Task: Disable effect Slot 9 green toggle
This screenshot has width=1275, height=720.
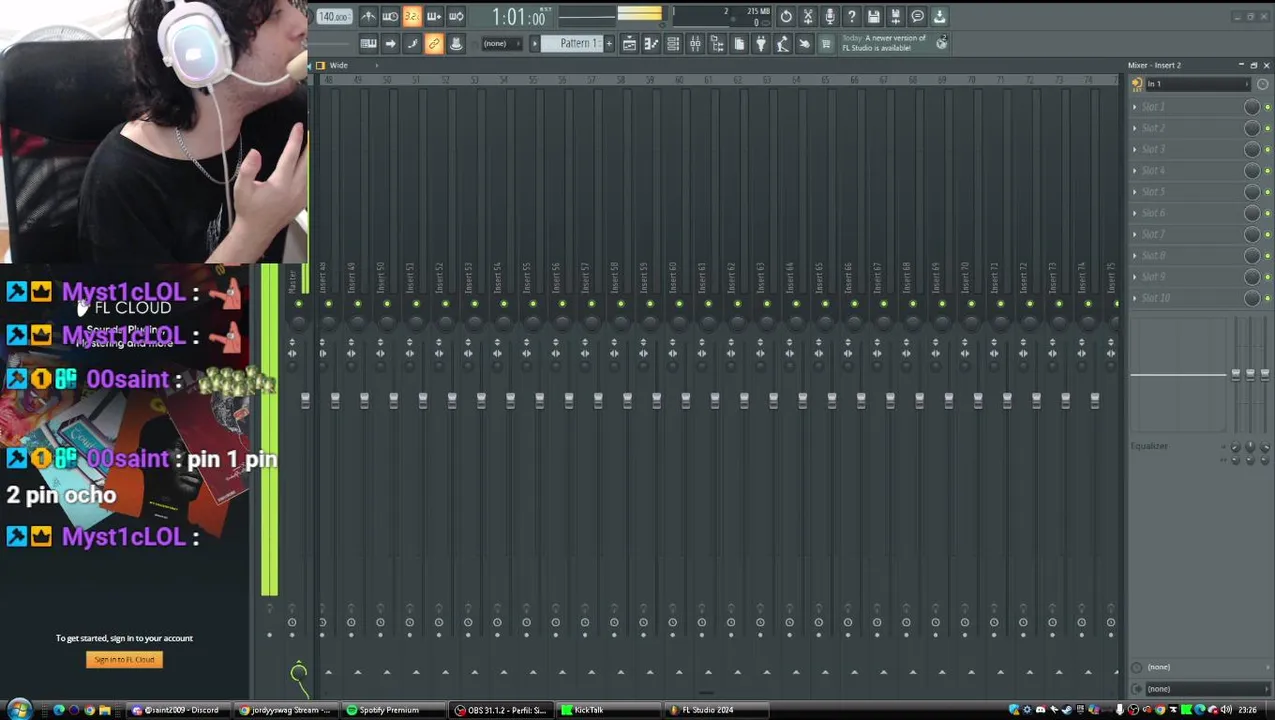Action: (x=1268, y=277)
